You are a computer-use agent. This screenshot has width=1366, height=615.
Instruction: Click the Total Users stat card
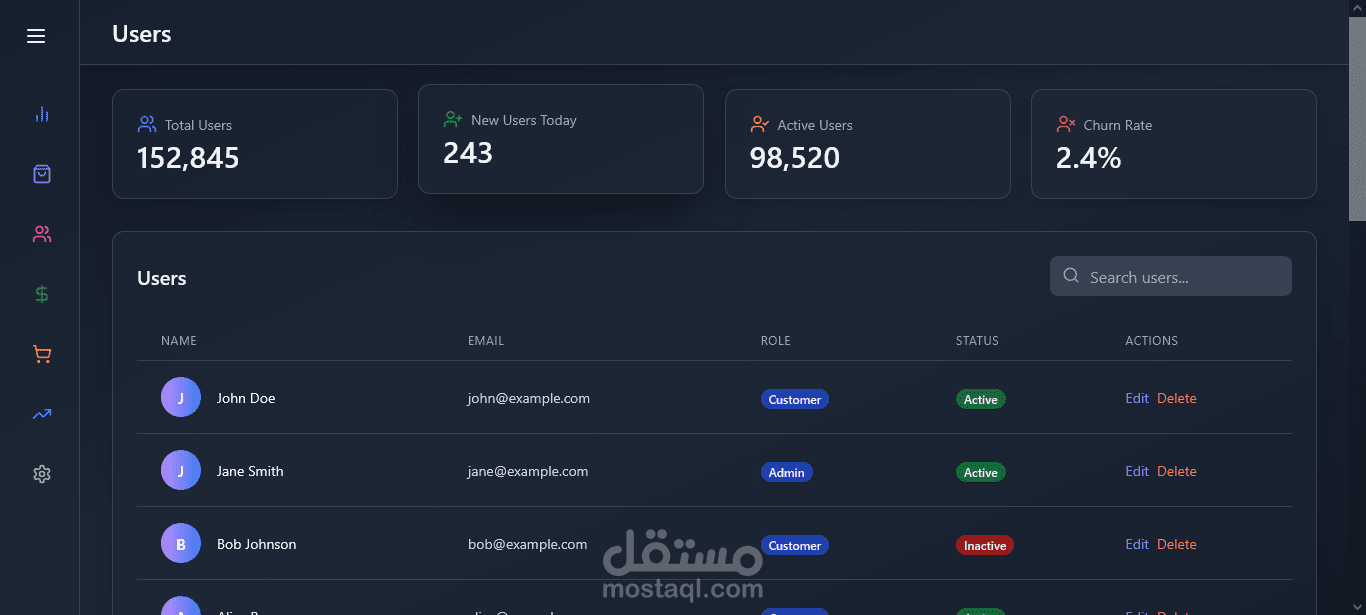[255, 144]
